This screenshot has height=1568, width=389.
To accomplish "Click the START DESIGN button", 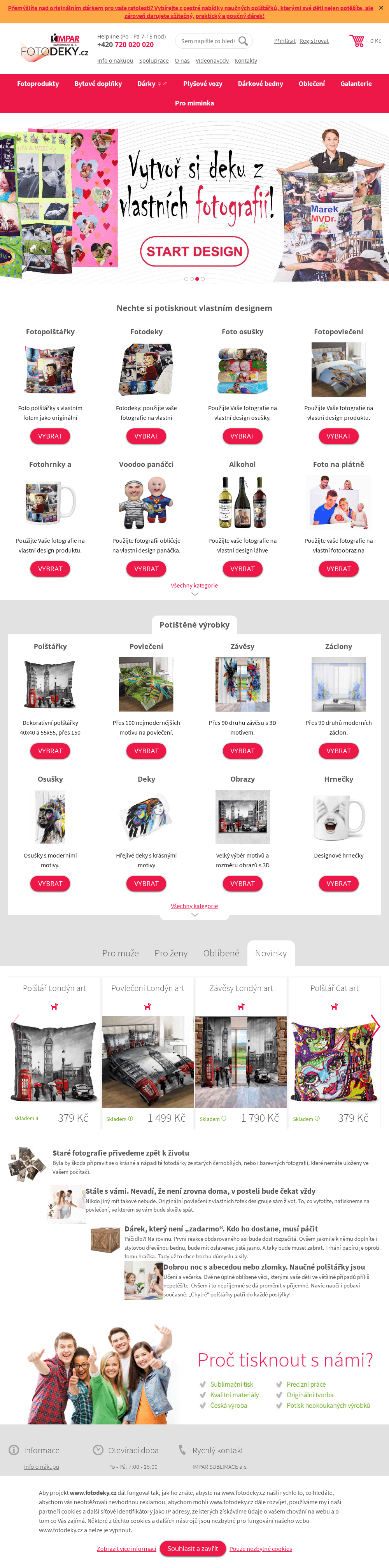I will [194, 251].
